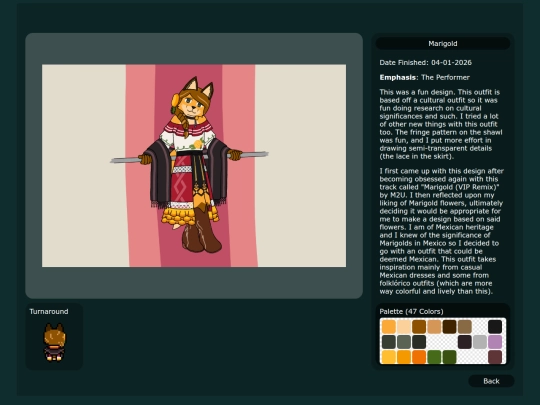540x405 pixels.
Task: Click the 'Emphasis: The Performer' line
Action: 424,77
